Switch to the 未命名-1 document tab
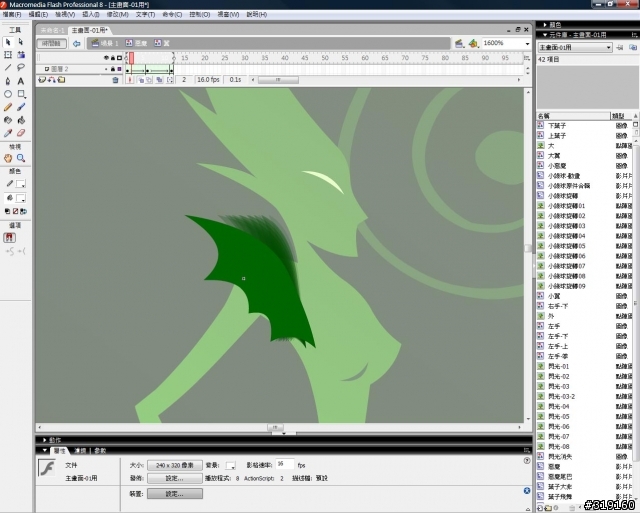 (53, 30)
